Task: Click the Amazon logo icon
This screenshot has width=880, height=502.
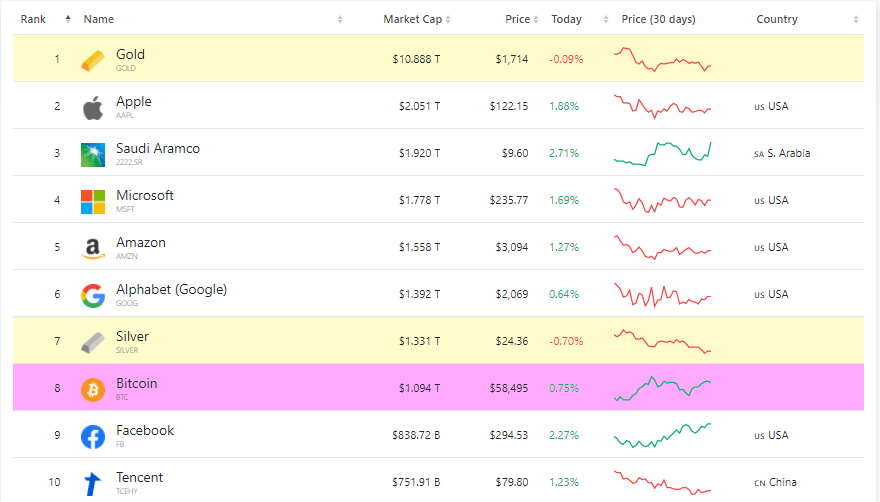Action: (x=92, y=248)
